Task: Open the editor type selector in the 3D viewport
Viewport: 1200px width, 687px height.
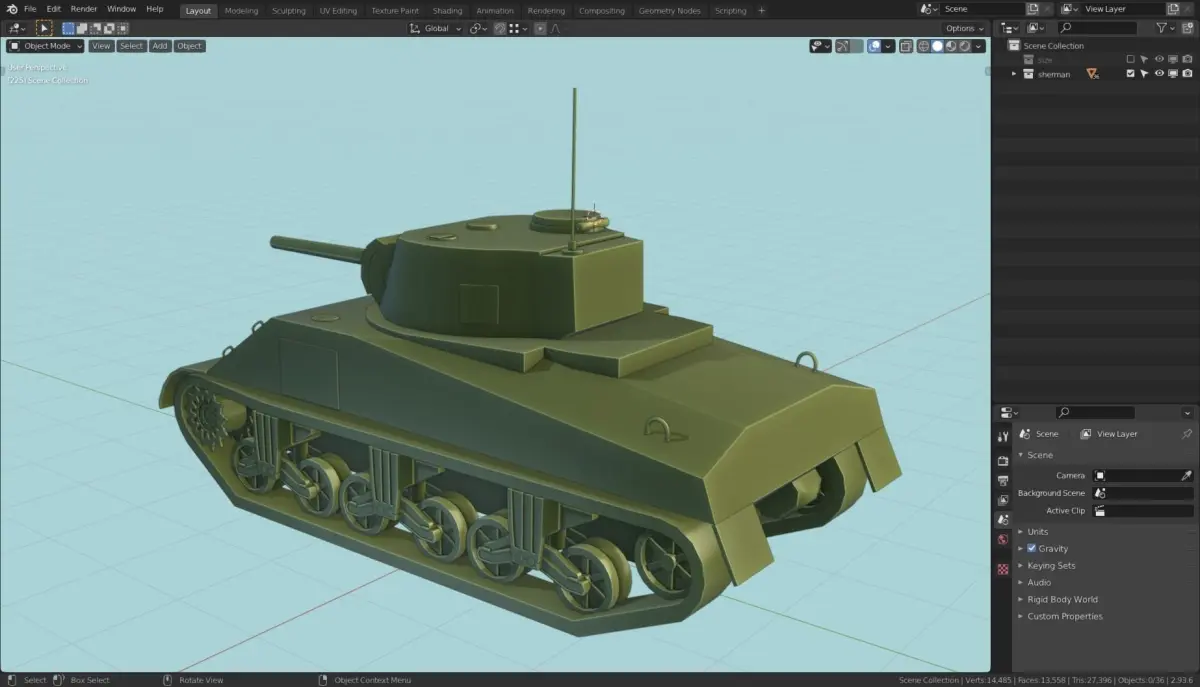Action: 17,28
